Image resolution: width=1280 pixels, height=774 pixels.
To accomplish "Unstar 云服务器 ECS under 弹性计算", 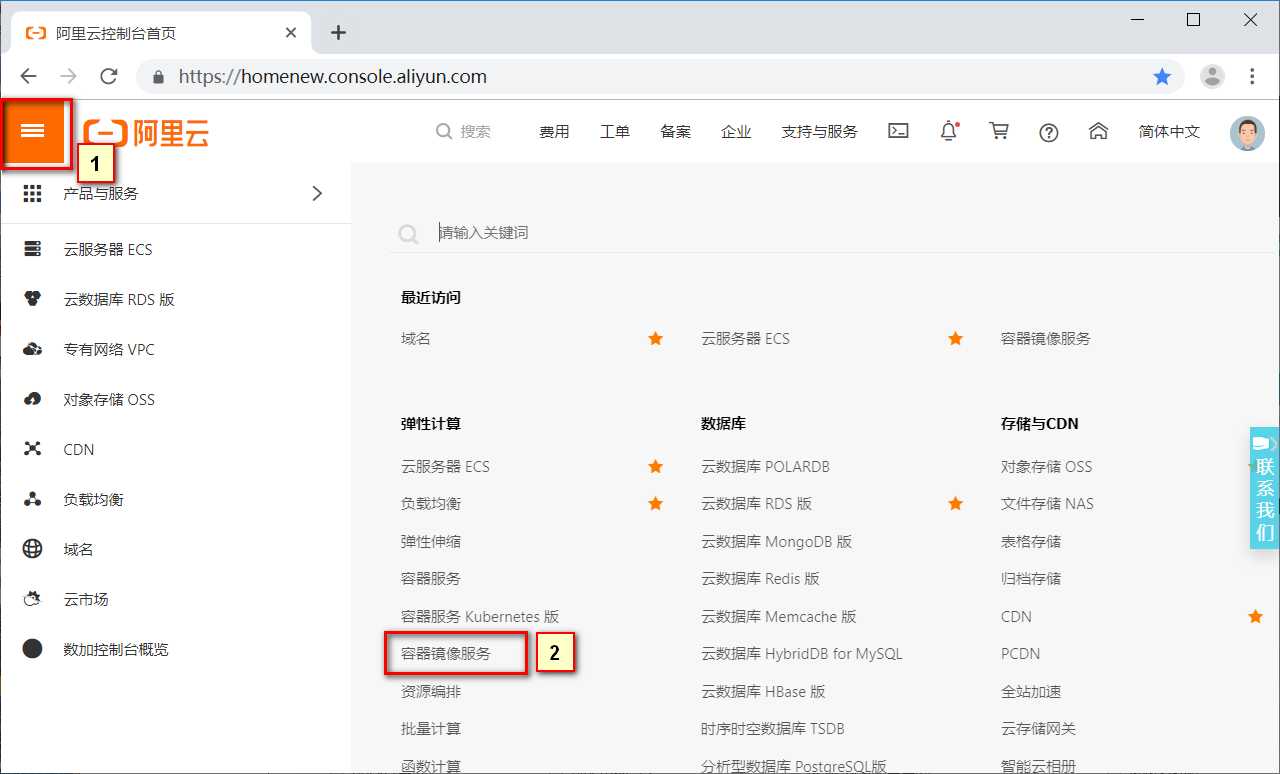I will click(x=655, y=466).
